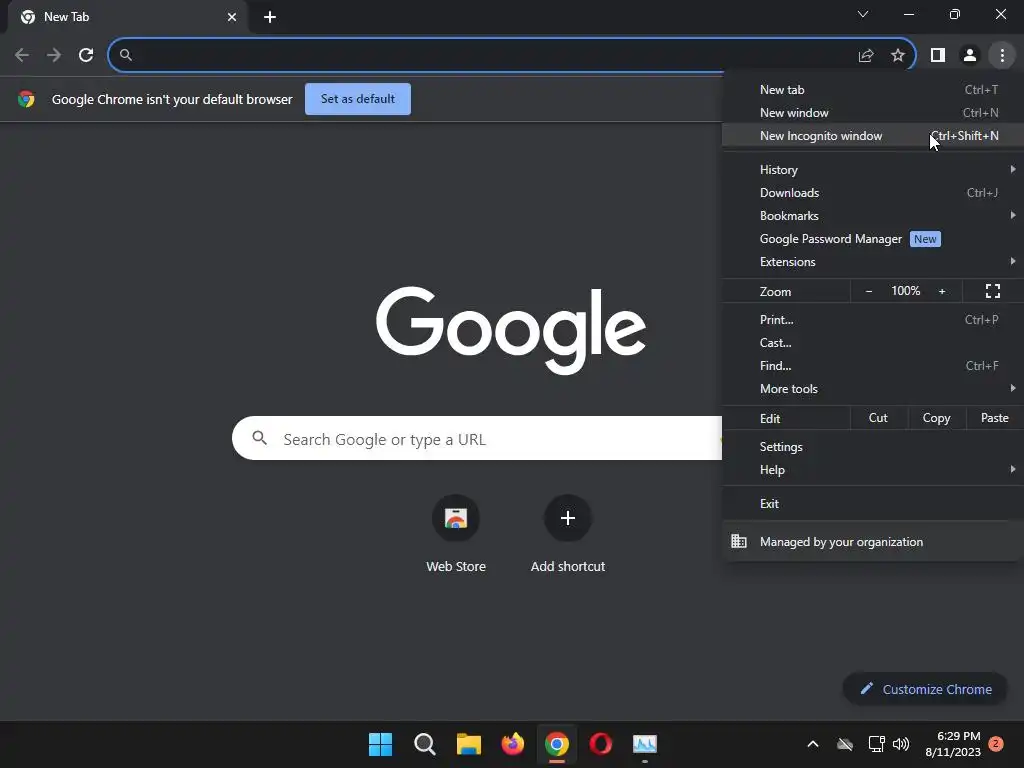Open File Explorer from the taskbar
This screenshot has height=768, width=1024.
[x=468, y=744]
